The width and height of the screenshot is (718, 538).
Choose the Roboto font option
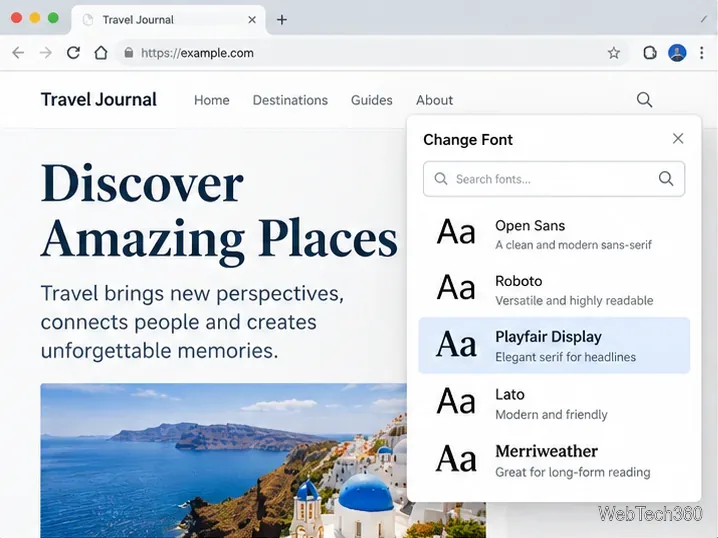tap(554, 290)
